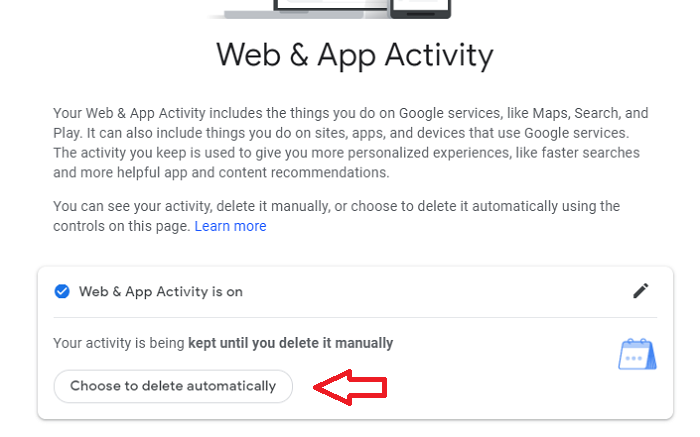Click the line mentioning 'personalized experiences'
The height and width of the screenshot is (437, 700).
(x=346, y=153)
